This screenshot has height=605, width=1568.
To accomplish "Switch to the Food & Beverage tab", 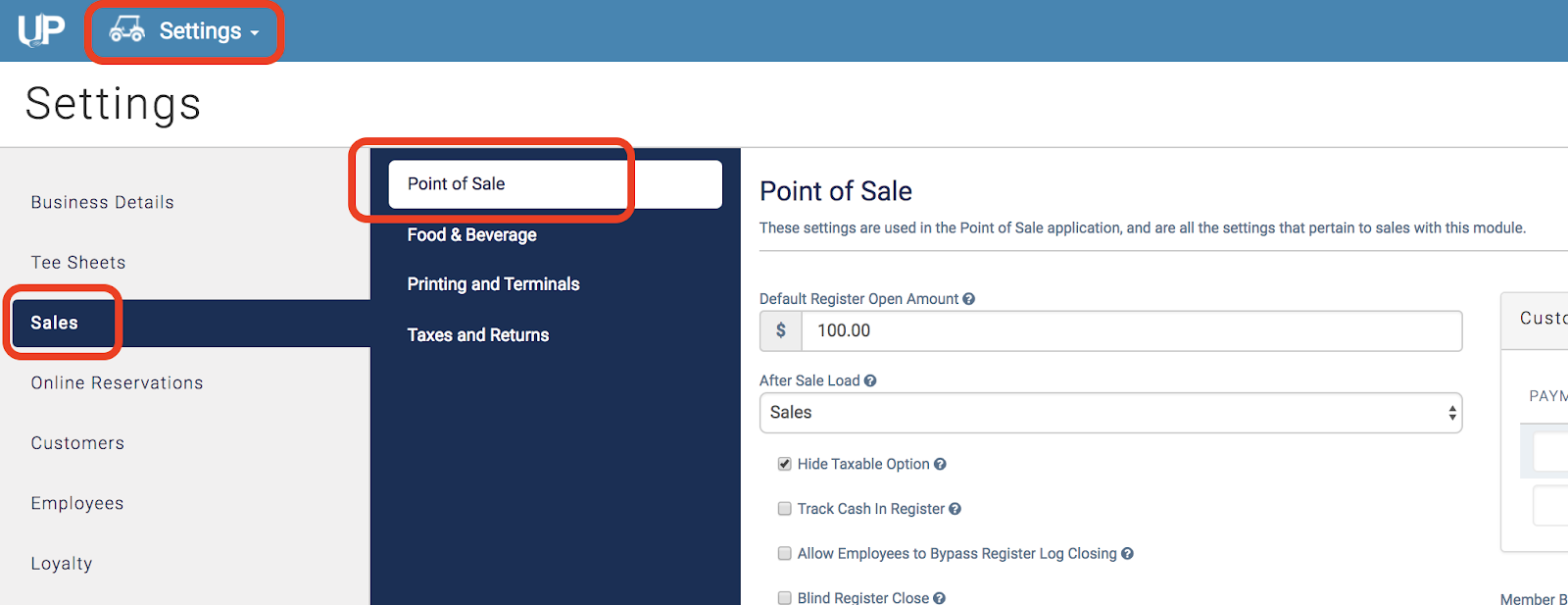I will [x=471, y=234].
